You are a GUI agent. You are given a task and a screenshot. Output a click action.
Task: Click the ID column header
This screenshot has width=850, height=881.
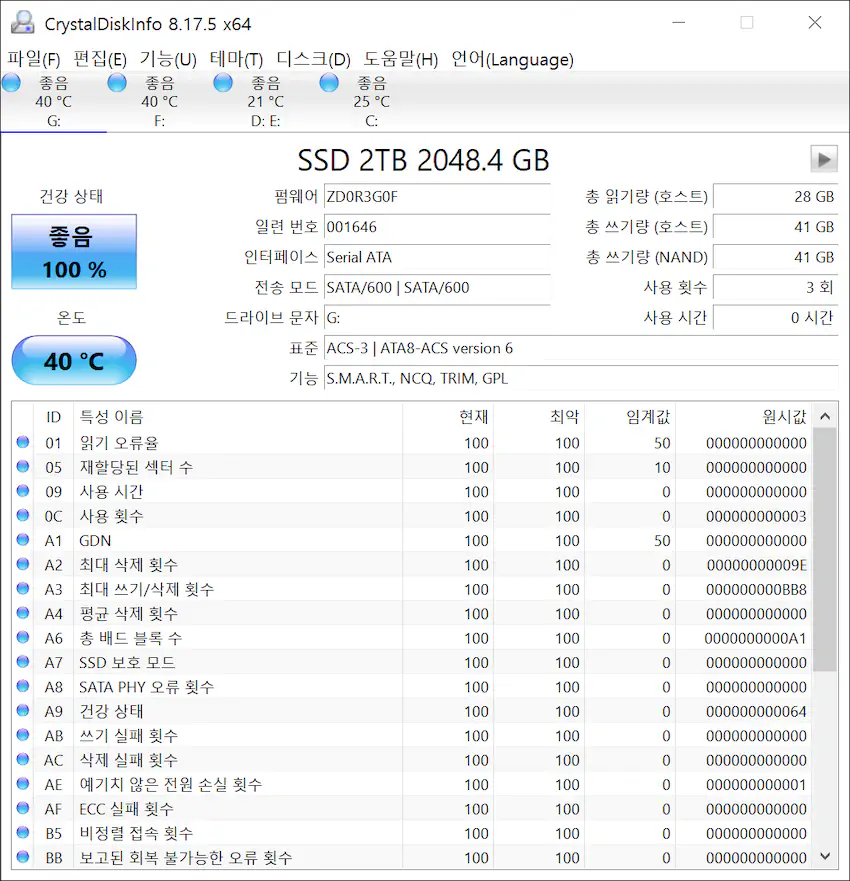tap(53, 417)
